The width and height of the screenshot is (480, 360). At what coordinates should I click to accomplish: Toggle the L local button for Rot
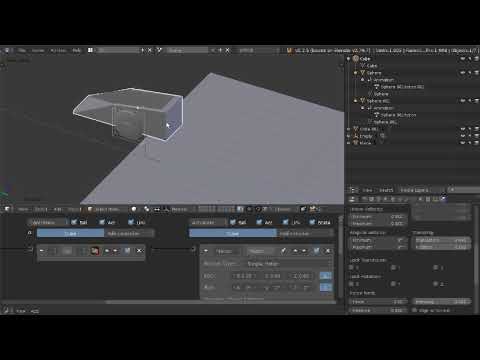tap(326, 287)
